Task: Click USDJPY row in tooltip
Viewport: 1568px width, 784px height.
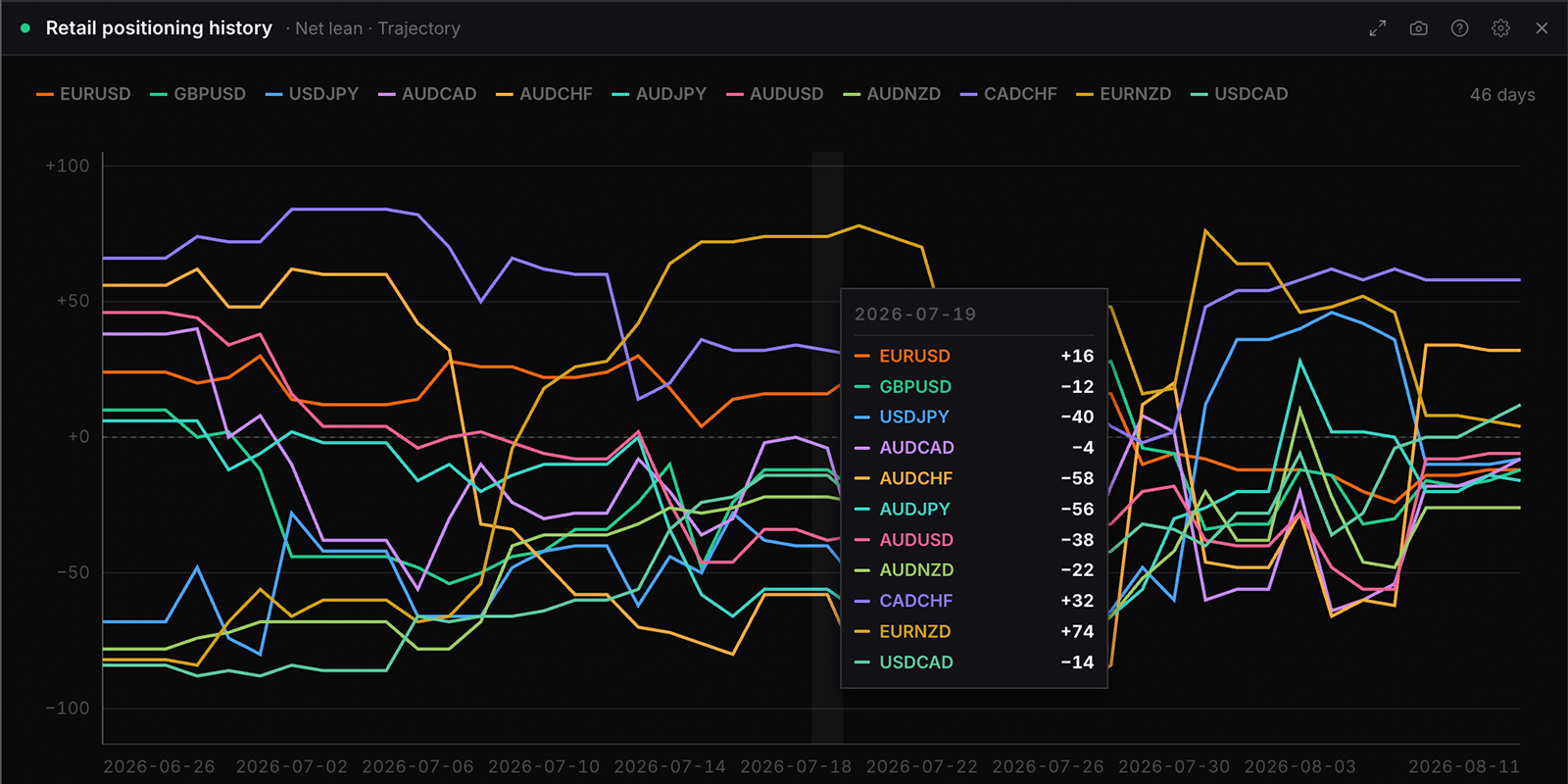Action: coord(974,416)
